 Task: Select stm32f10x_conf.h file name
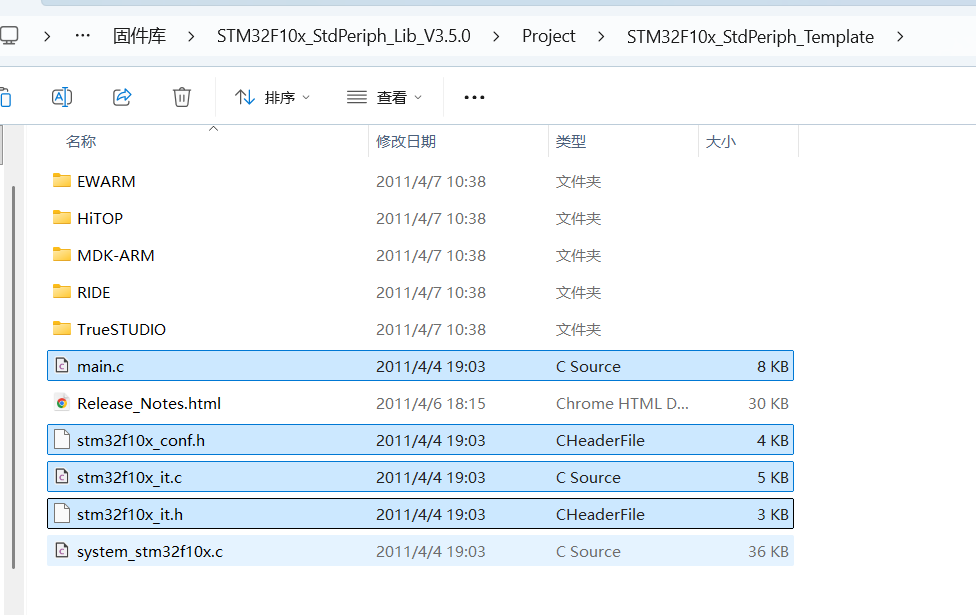pos(141,441)
